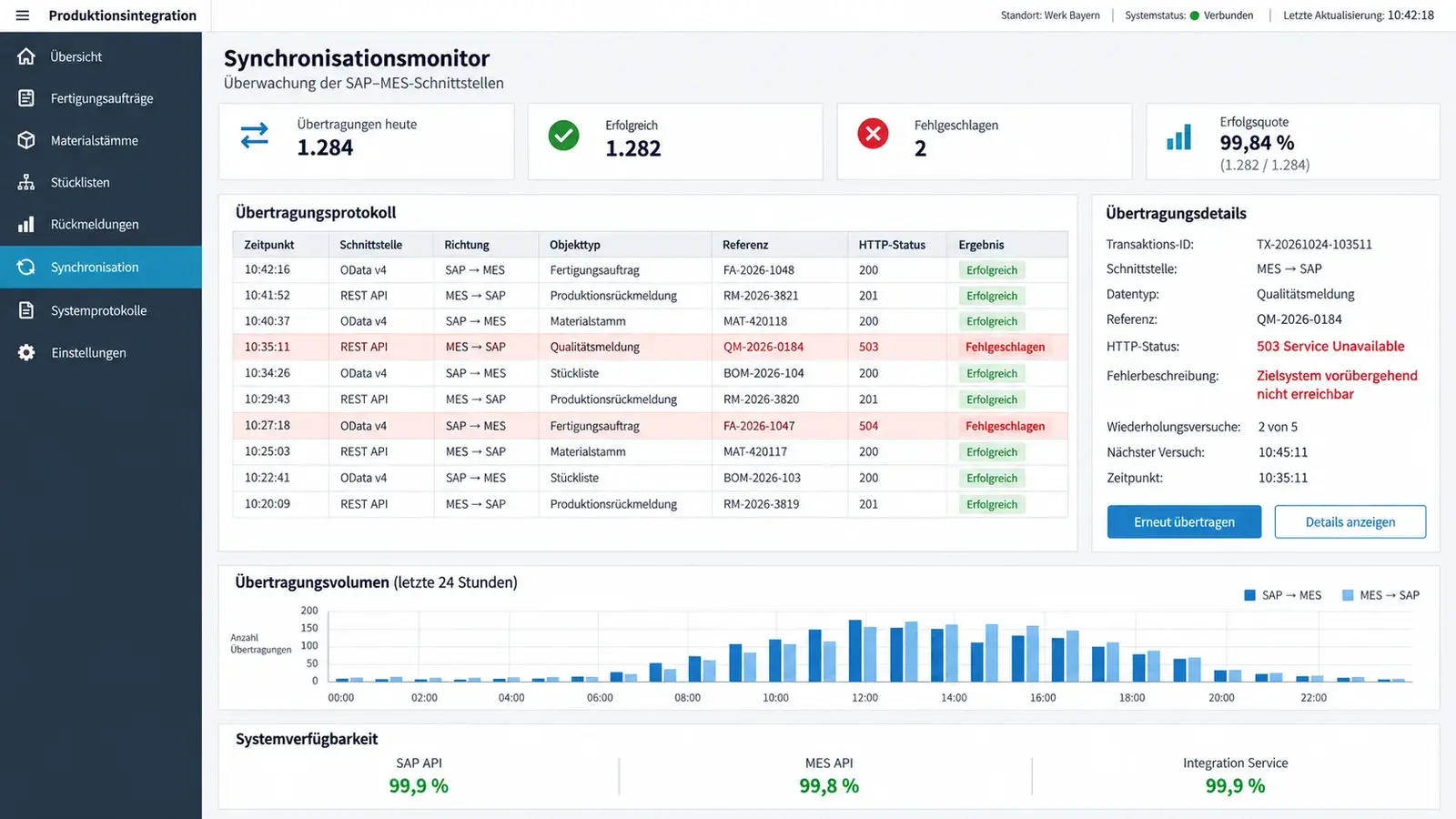Open the hamburger navigation menu
1456x819 pixels.
click(23, 15)
